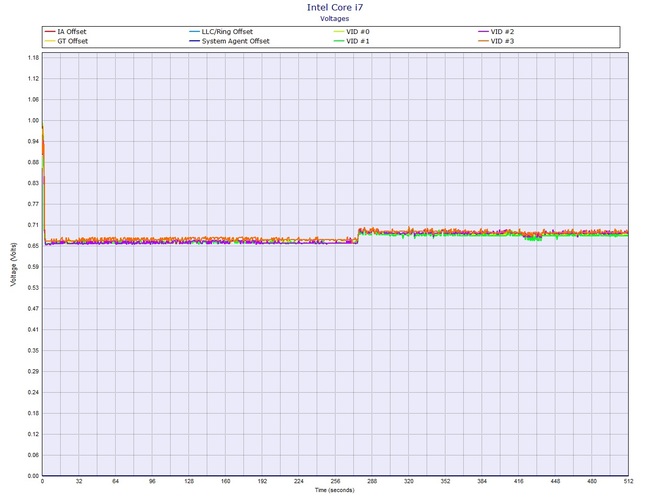This screenshot has width=670, height=502.
Task: Click the 32 tick on time axis
Action: click(79, 481)
